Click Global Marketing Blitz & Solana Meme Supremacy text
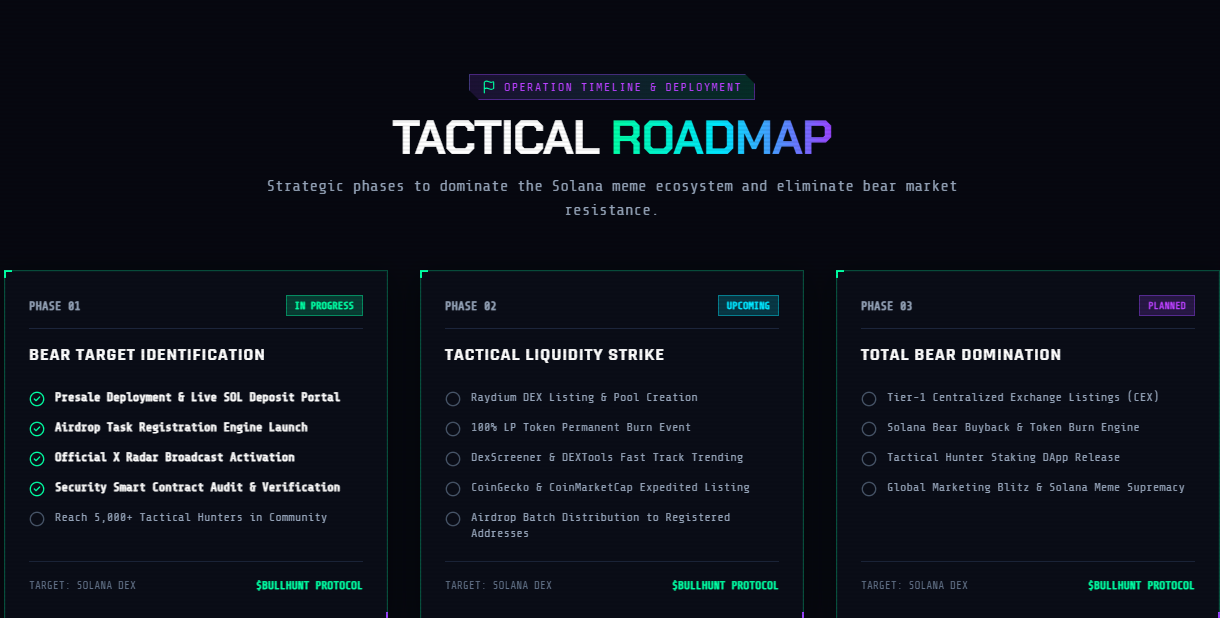Image resolution: width=1220 pixels, height=618 pixels. tap(1036, 488)
